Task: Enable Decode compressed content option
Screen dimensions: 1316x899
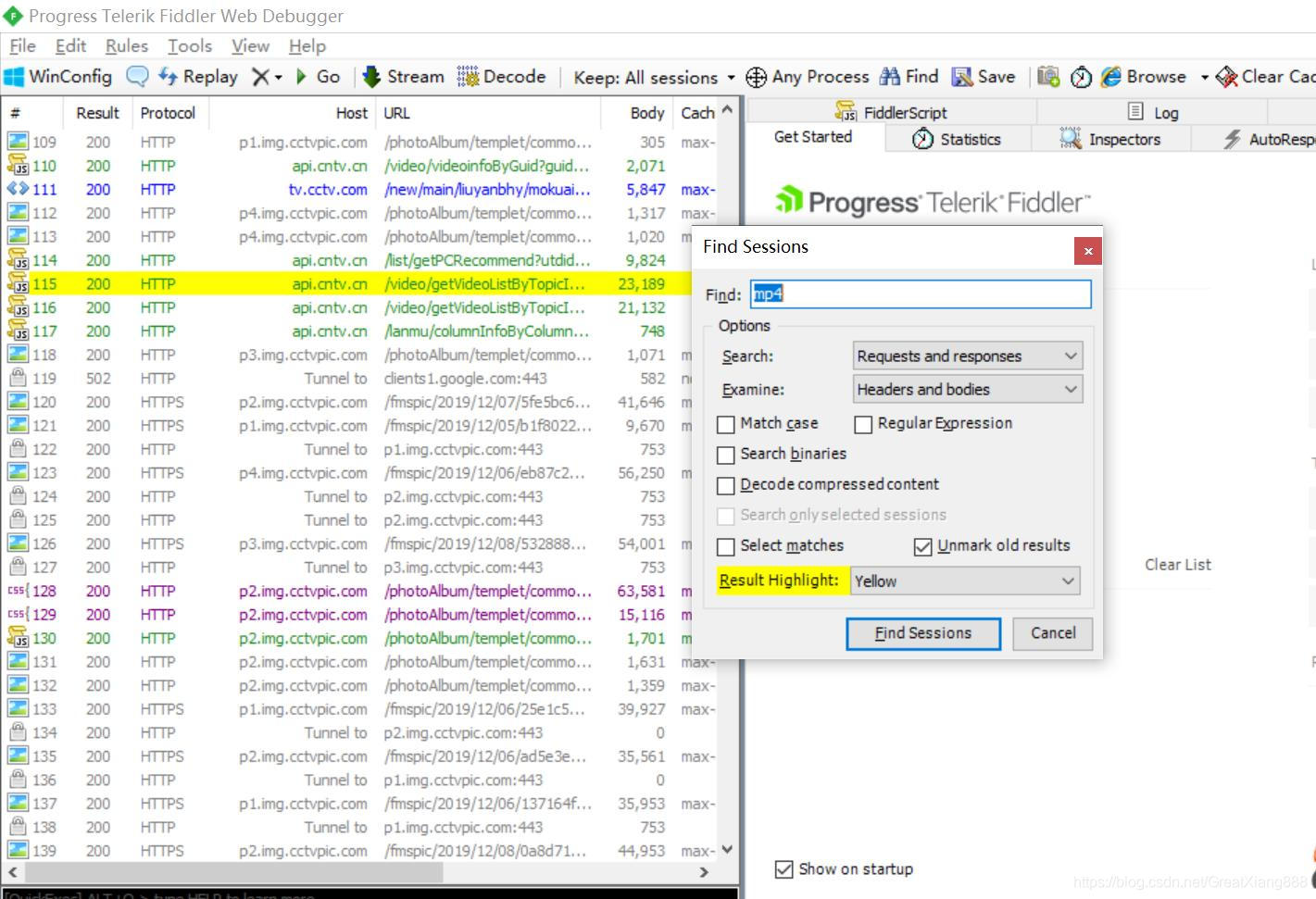Action: coord(726,485)
